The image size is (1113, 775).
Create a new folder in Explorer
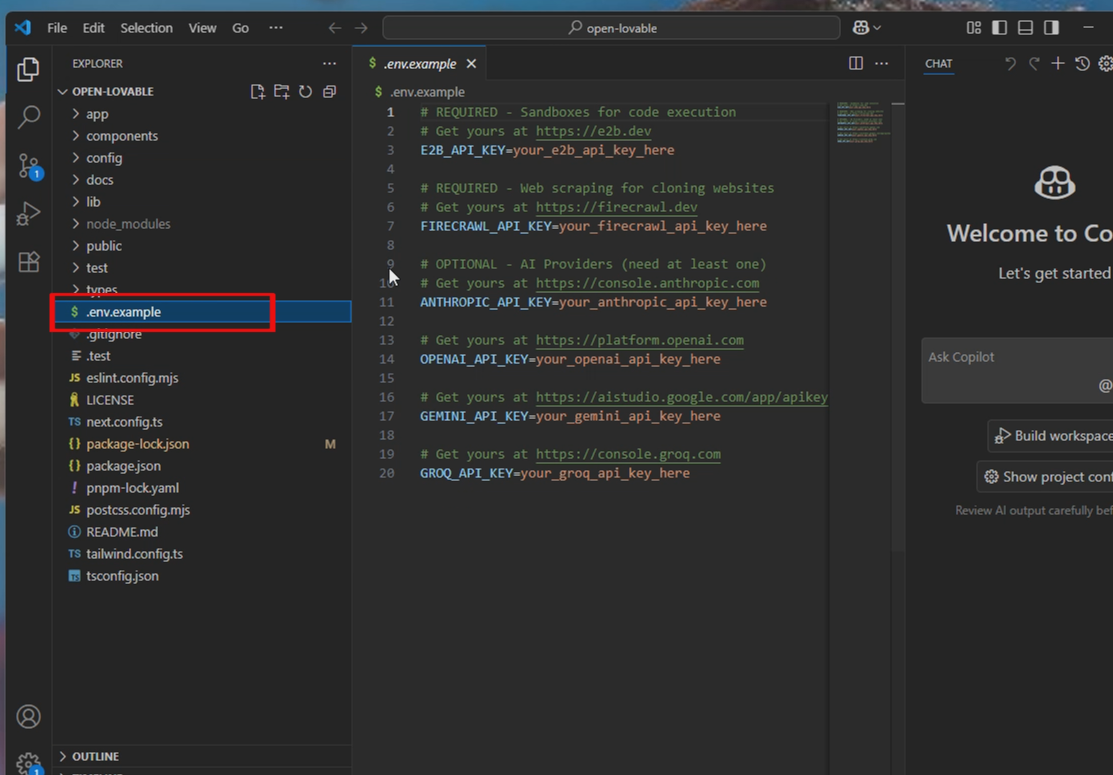(281, 90)
